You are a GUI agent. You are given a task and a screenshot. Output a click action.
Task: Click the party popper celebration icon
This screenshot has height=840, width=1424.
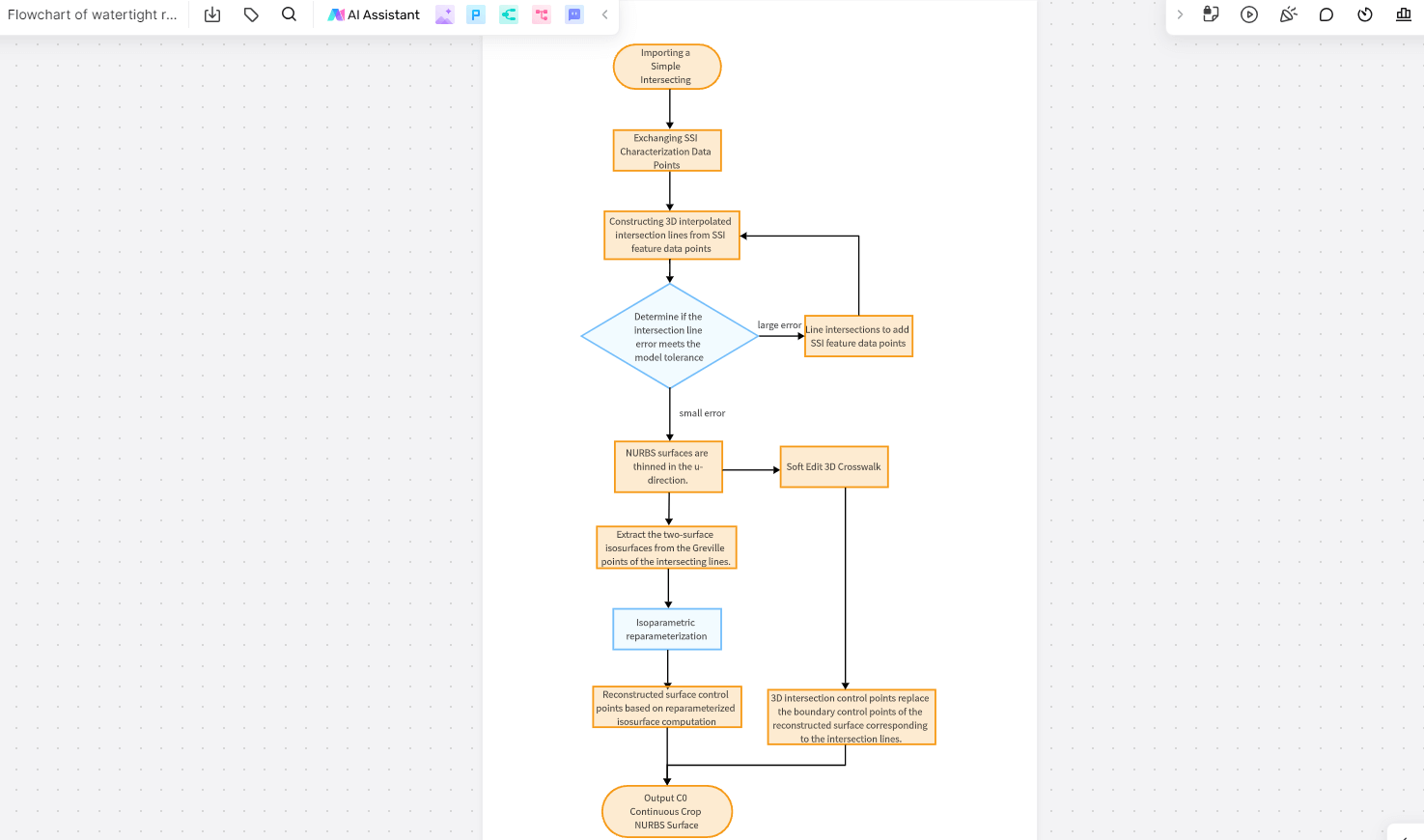tap(1288, 14)
